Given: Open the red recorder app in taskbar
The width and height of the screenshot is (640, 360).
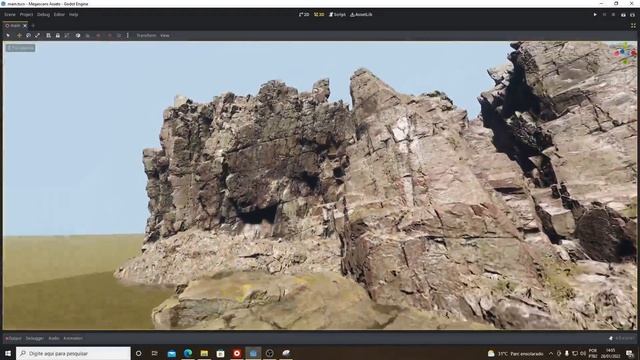Looking at the screenshot, I should click(237, 353).
